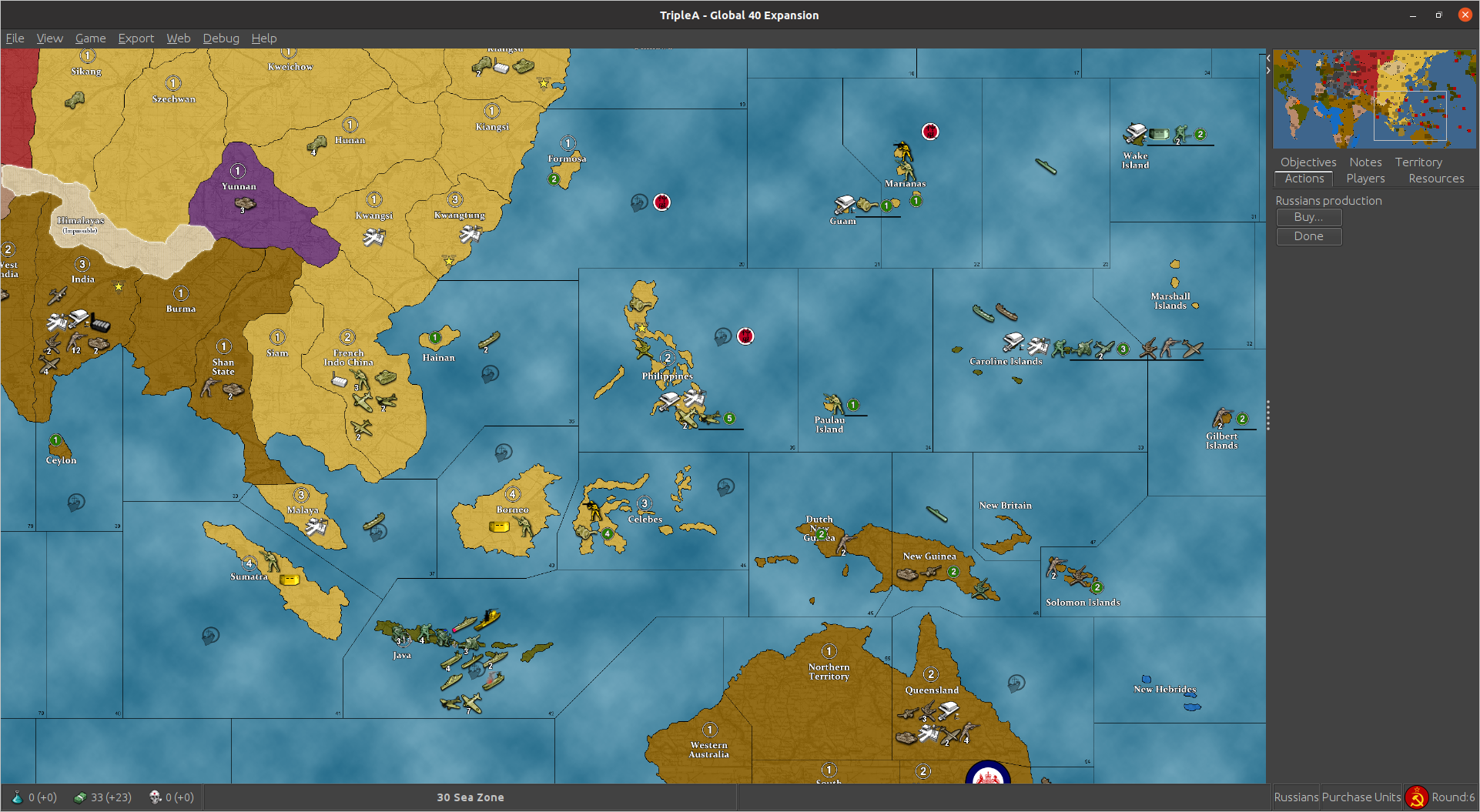Viewport: 1480px width, 812px height.
Task: Click the kamikaze marker east of Philippines
Action: click(745, 336)
